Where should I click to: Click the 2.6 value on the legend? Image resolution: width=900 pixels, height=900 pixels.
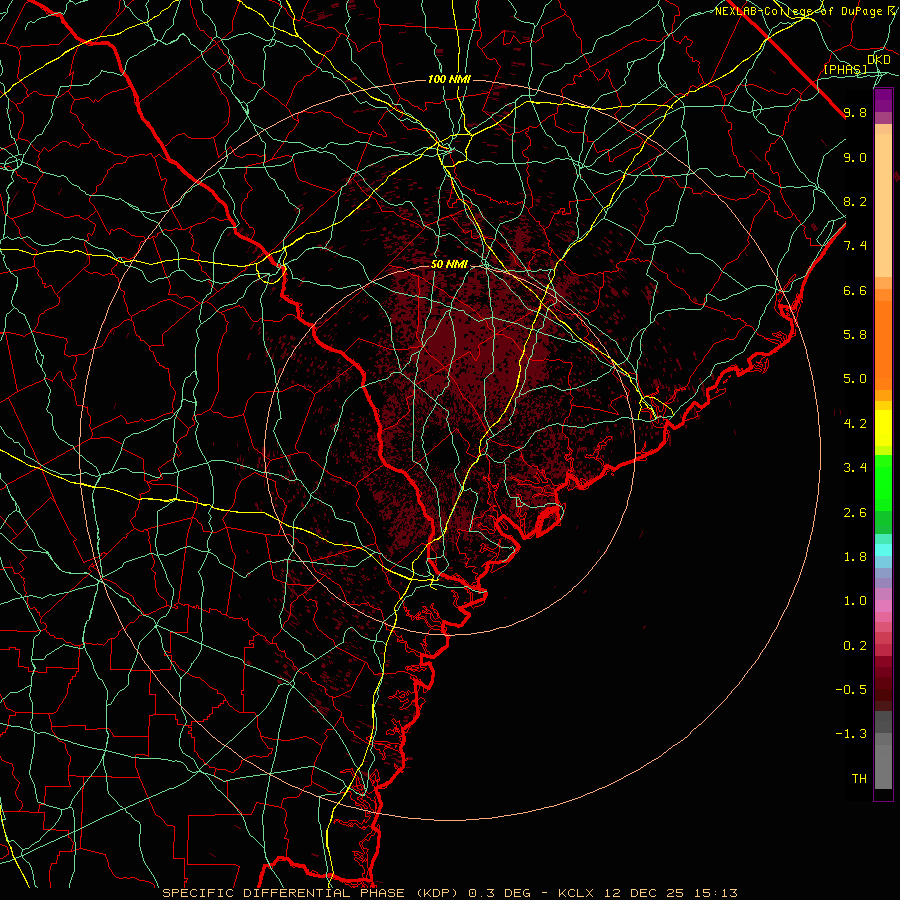(855, 513)
